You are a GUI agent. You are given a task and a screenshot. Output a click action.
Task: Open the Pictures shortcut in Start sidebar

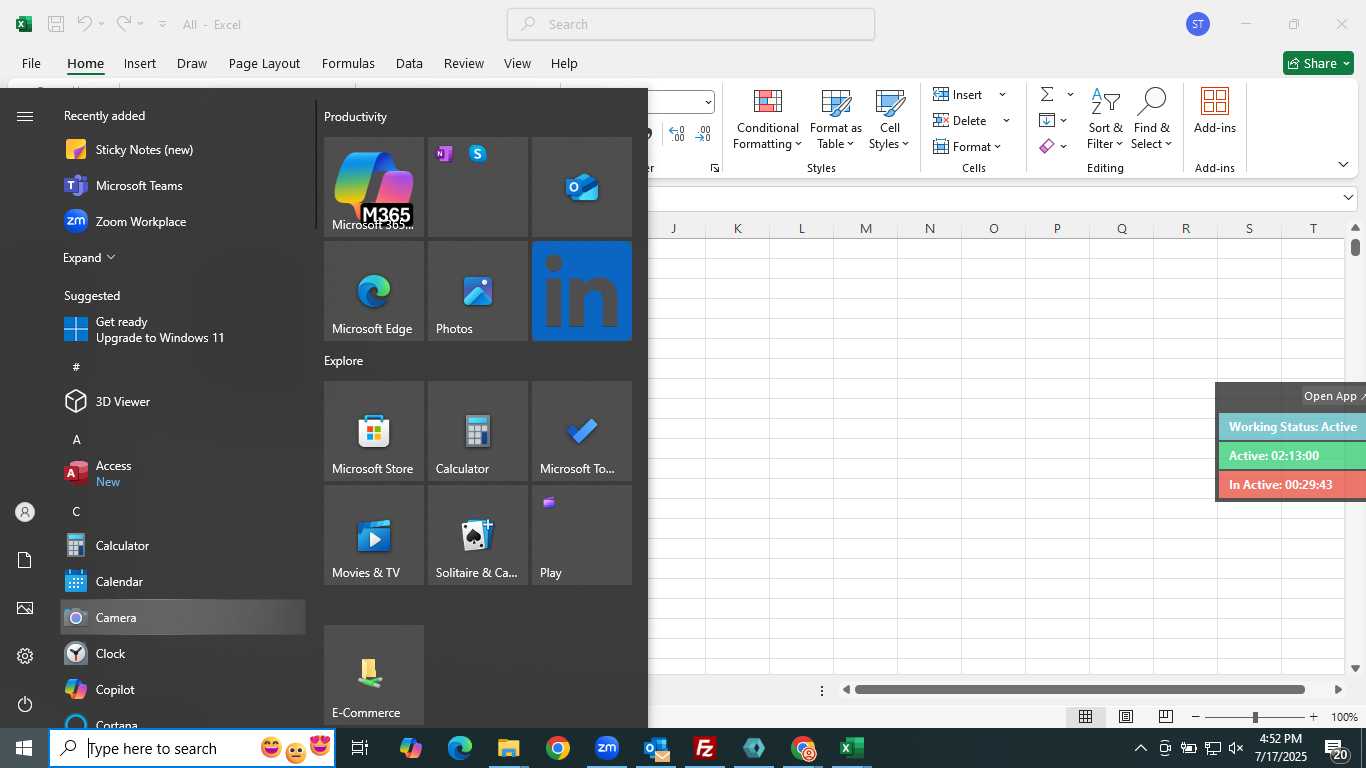click(x=25, y=608)
